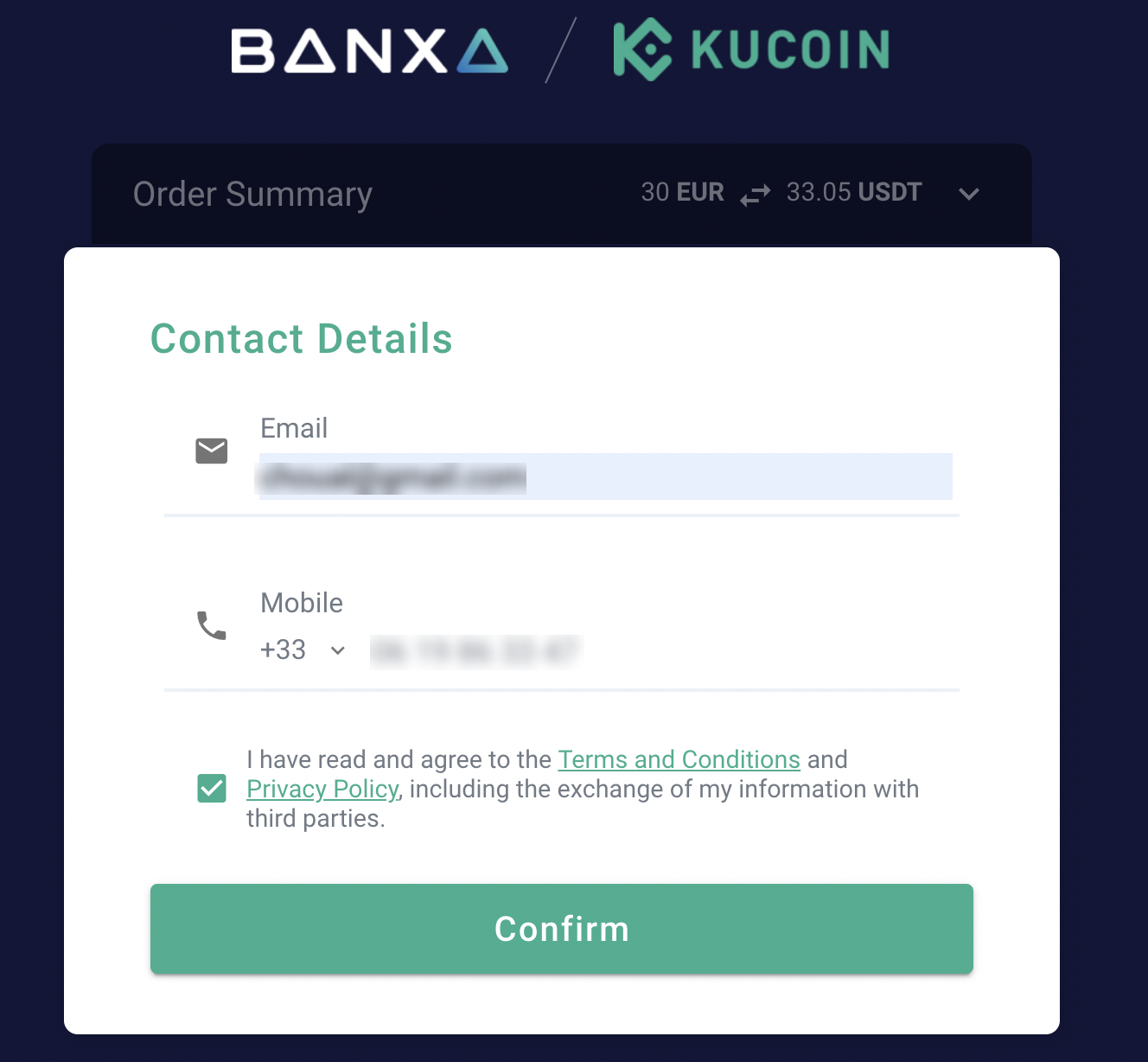Screen dimensions: 1148x1062
Task: Click the KuCoin logo
Action: 751,50
